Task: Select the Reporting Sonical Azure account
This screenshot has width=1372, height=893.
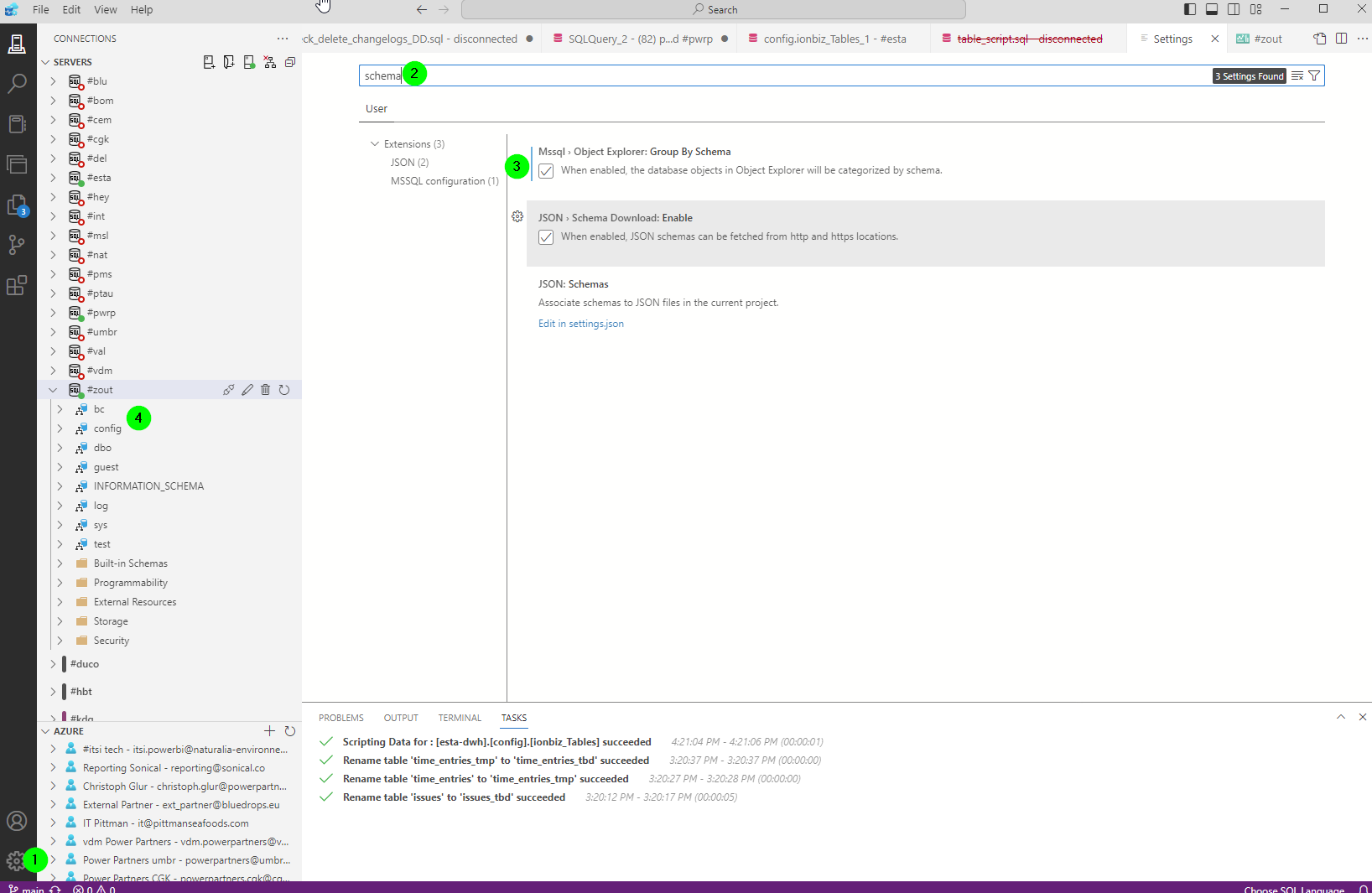Action: (x=174, y=768)
